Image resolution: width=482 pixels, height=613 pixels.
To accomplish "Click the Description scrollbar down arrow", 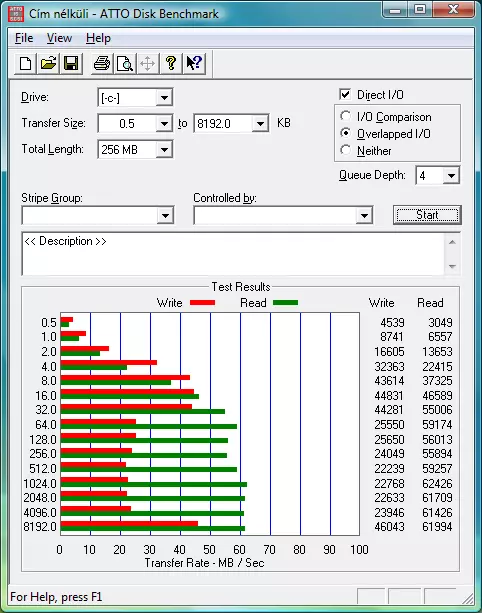I will tap(452, 266).
